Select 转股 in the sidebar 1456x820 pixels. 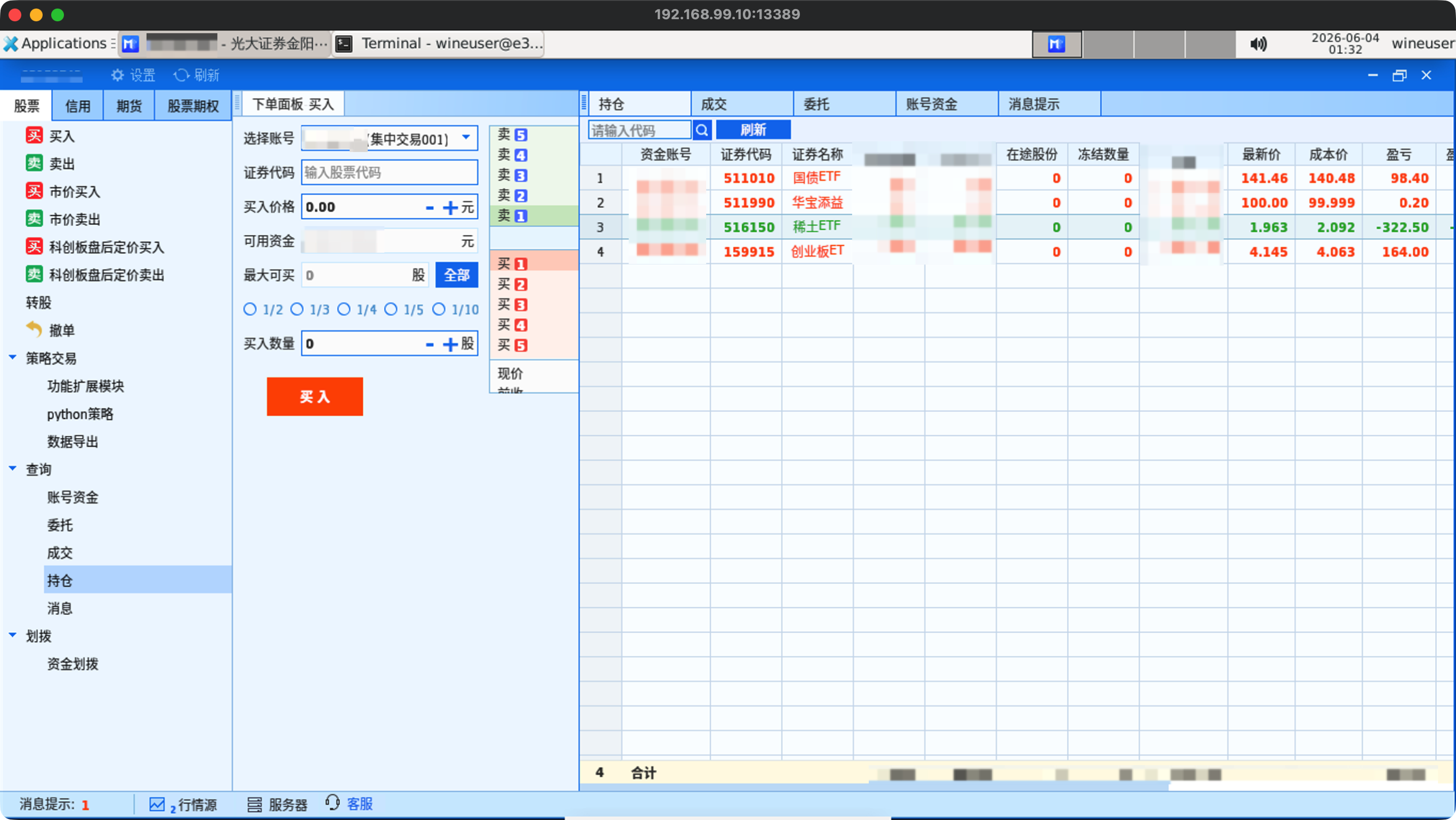pos(38,302)
